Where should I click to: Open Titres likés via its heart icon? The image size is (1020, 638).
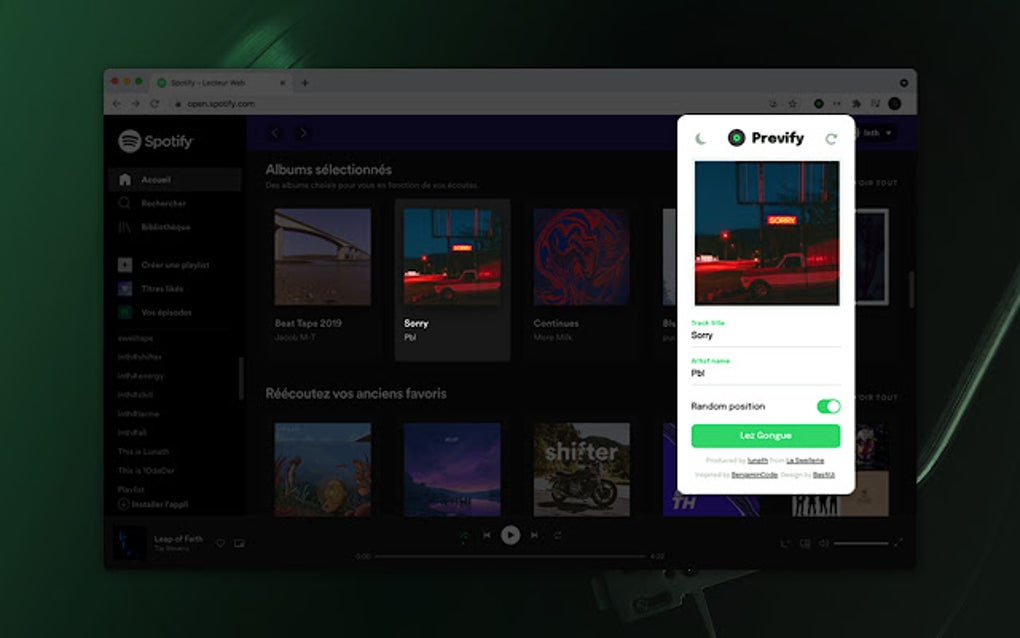126,289
